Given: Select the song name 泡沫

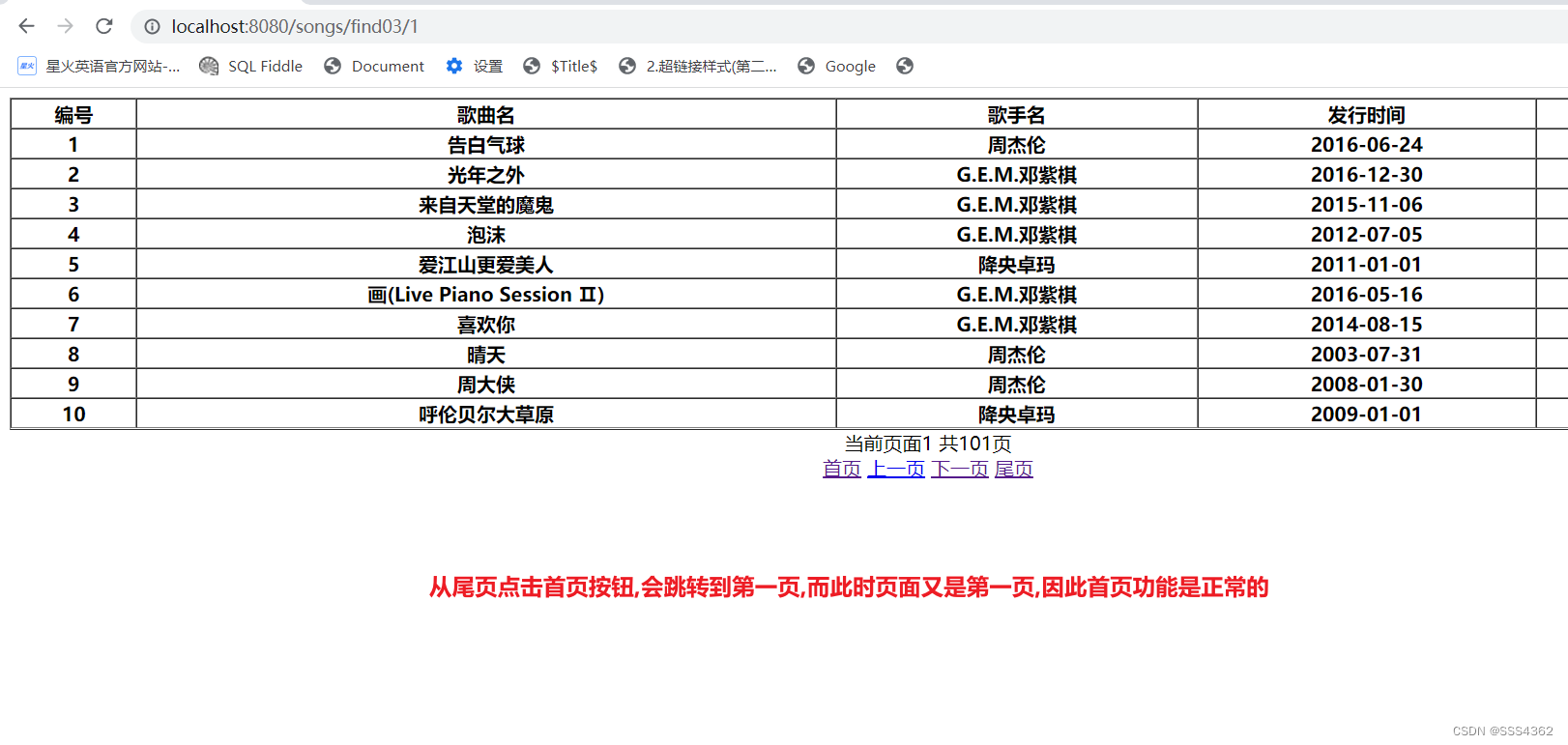Looking at the screenshot, I should coord(486,235).
